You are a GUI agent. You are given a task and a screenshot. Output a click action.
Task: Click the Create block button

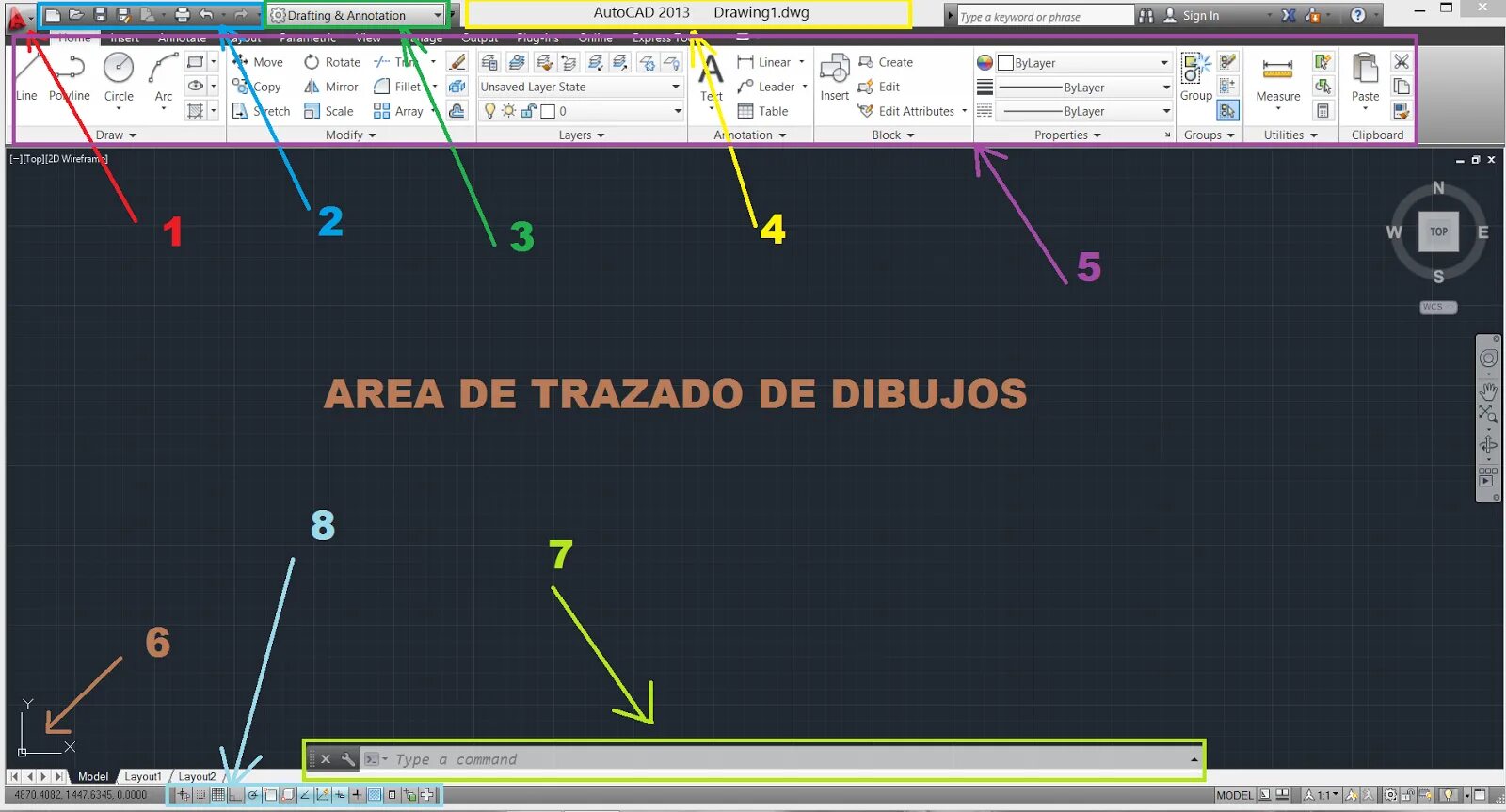click(885, 62)
